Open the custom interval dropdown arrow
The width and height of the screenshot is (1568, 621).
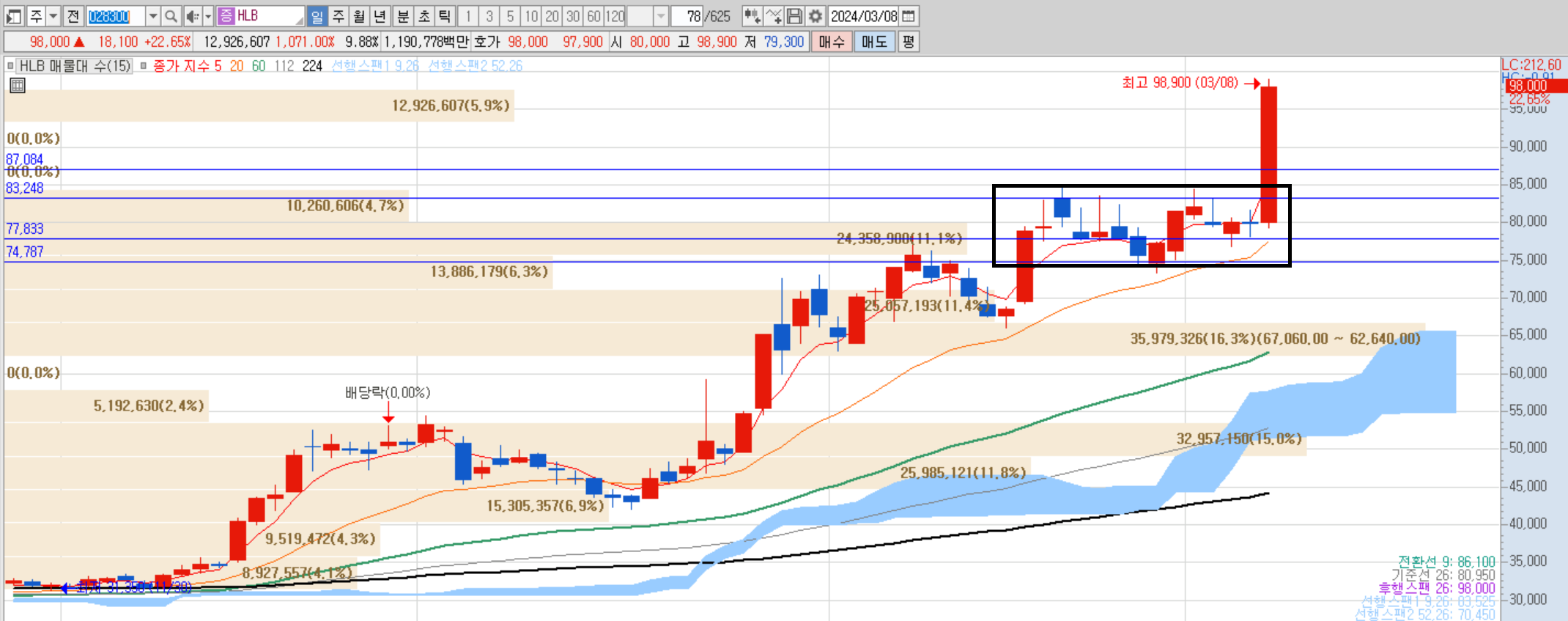click(660, 16)
